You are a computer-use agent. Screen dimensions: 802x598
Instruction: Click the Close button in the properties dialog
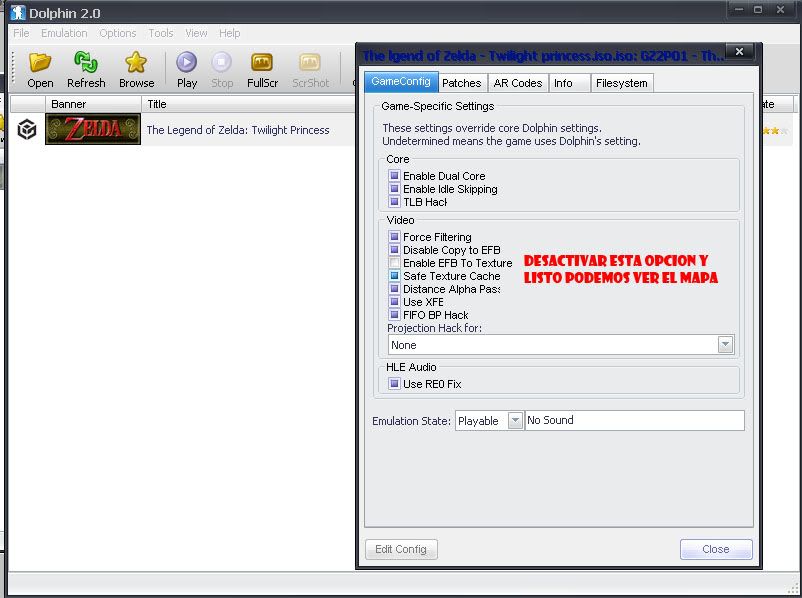point(716,549)
